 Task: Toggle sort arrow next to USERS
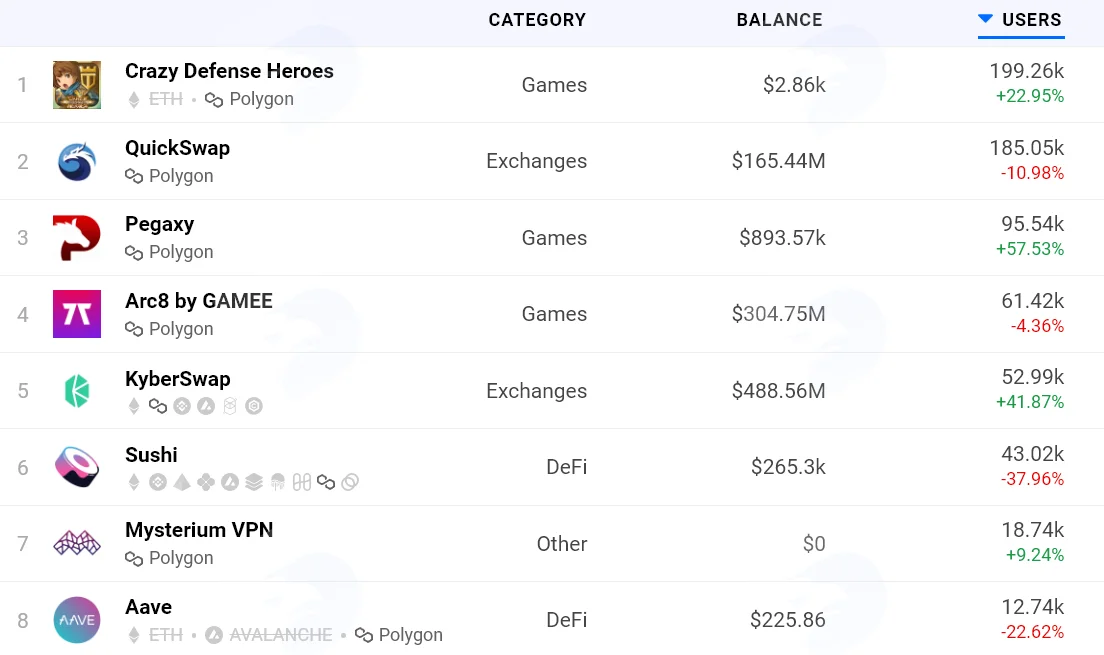(x=986, y=19)
